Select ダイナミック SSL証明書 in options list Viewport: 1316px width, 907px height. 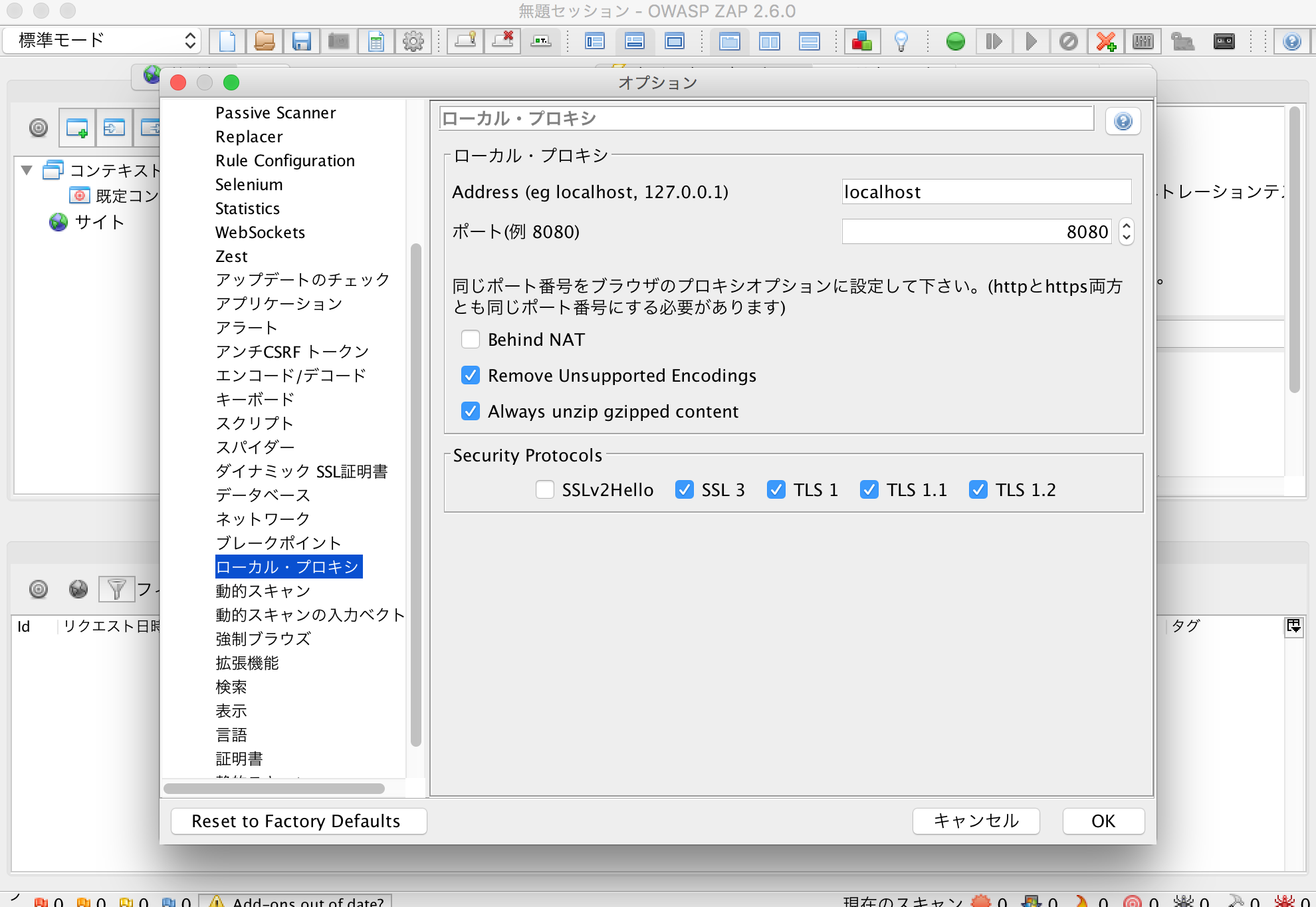(302, 471)
